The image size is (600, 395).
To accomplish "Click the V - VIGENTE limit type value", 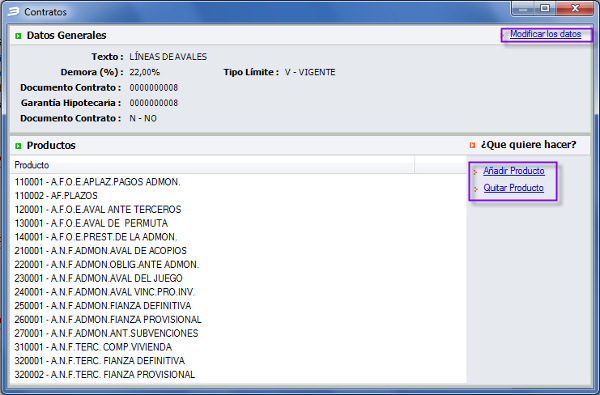I will click(x=310, y=72).
